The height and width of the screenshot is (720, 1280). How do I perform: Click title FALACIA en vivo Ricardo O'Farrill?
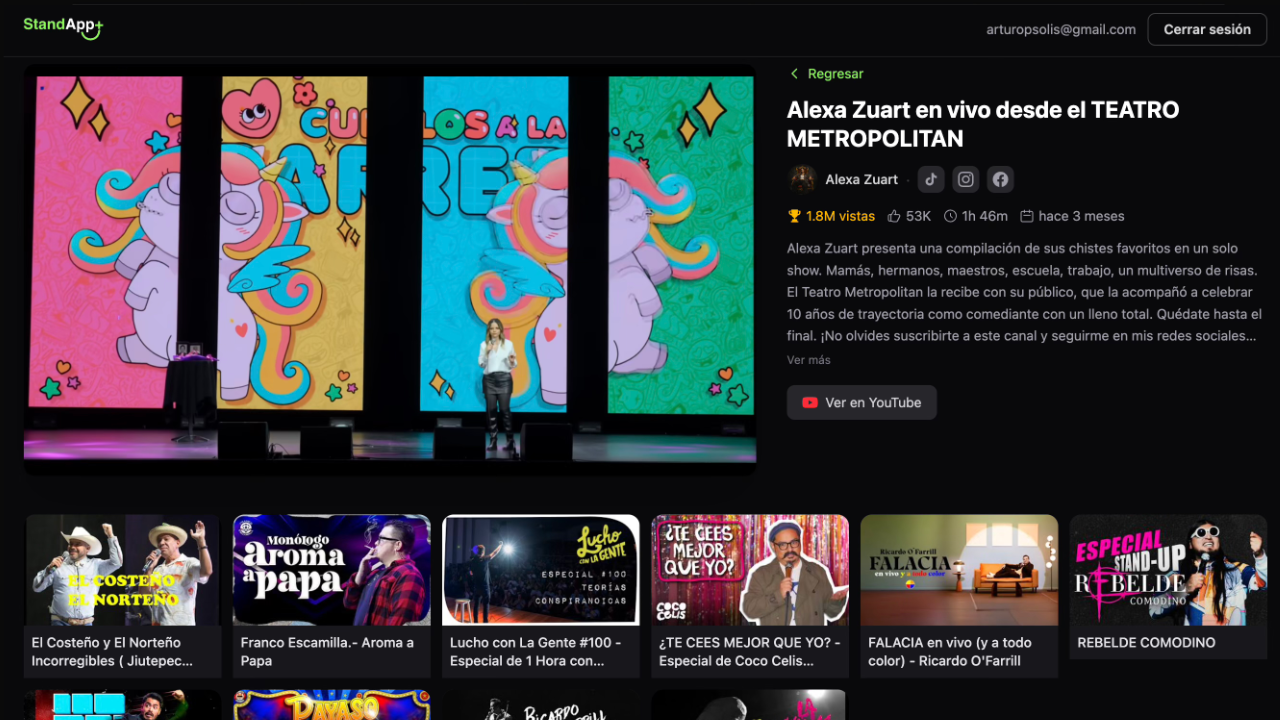(x=950, y=652)
